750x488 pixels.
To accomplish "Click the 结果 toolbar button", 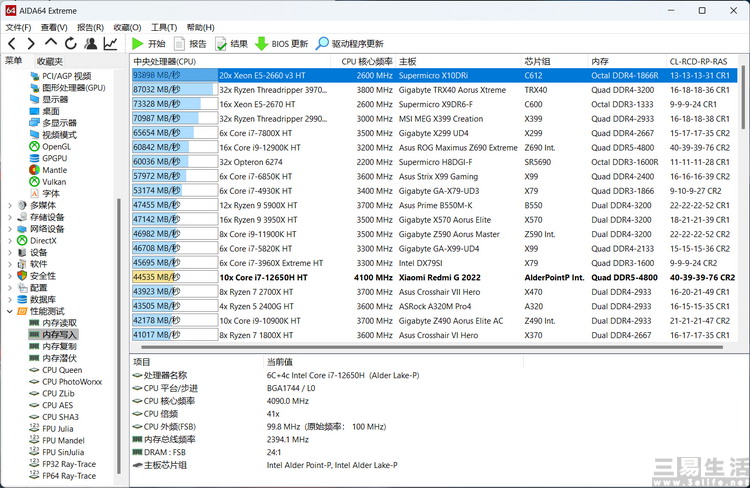I will point(231,44).
